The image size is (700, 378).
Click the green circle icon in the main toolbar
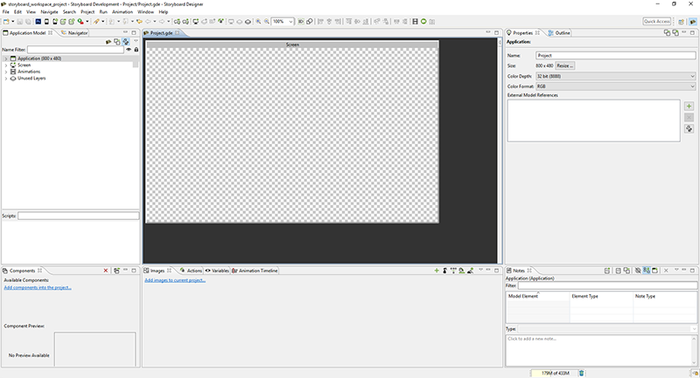coord(424,21)
